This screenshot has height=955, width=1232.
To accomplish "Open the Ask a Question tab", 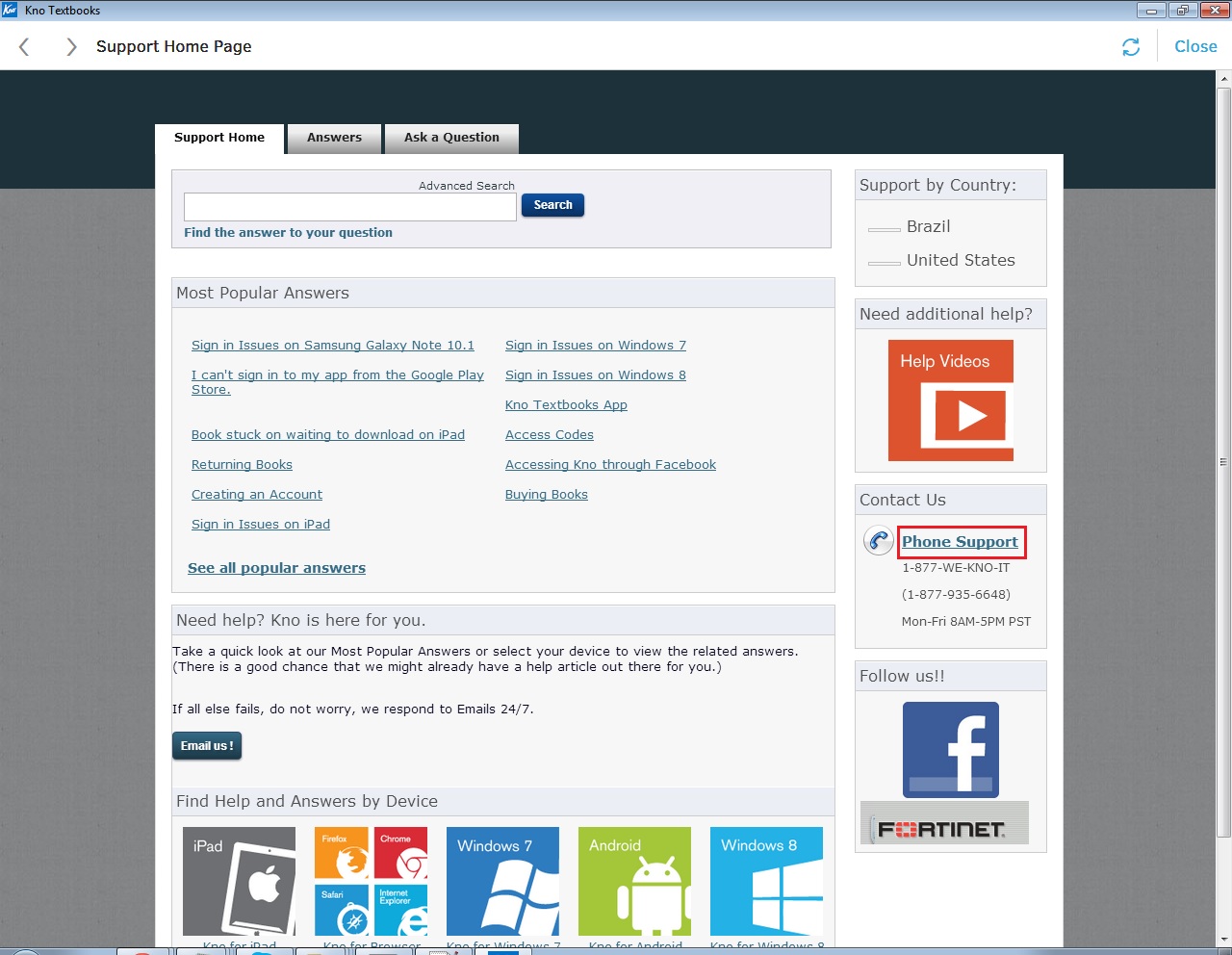I will (x=451, y=138).
